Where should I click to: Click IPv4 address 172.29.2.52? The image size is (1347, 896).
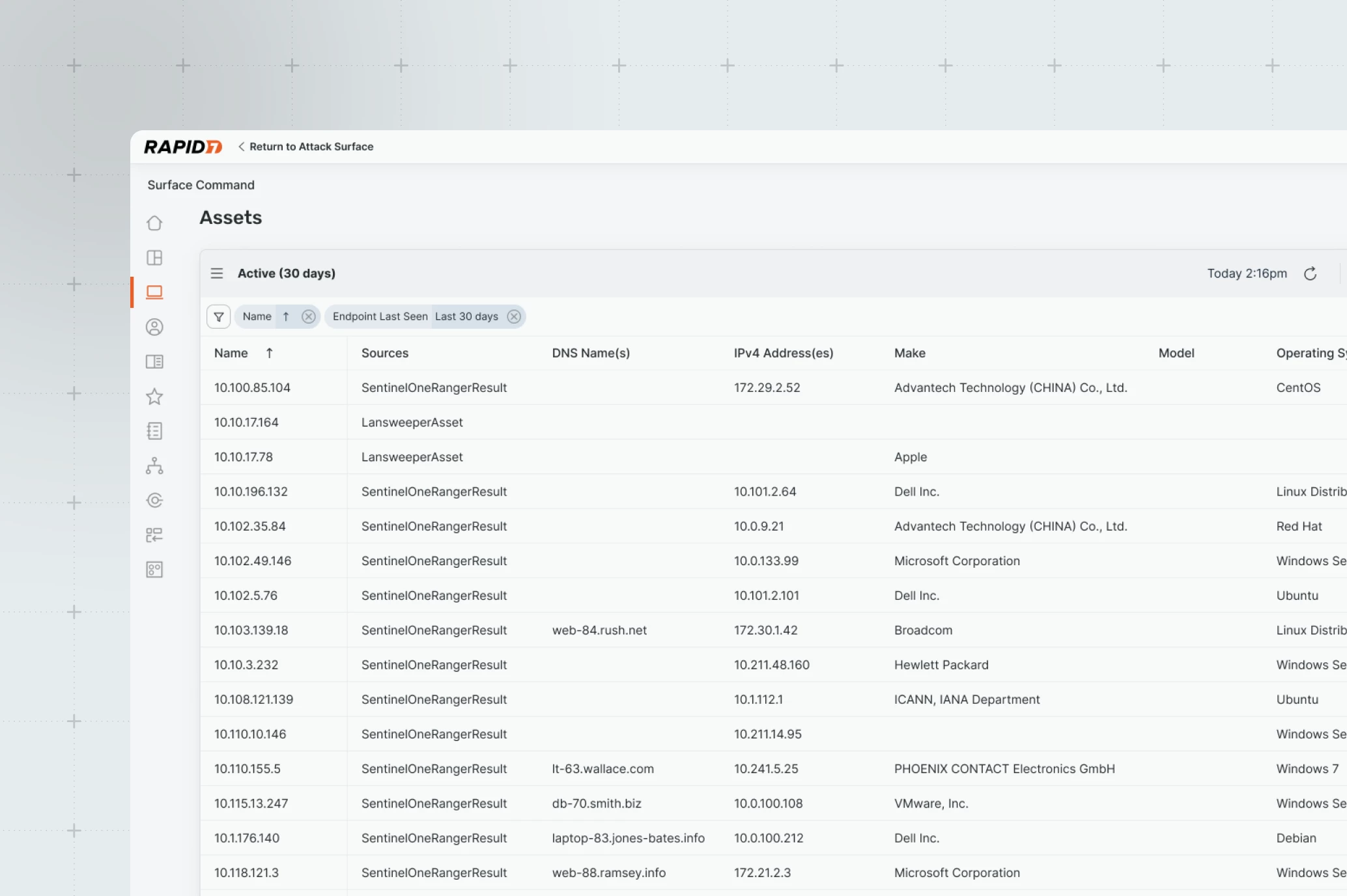767,387
